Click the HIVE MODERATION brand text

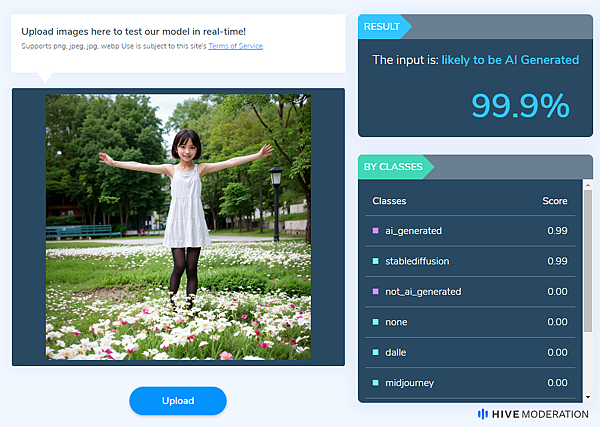[x=540, y=414]
